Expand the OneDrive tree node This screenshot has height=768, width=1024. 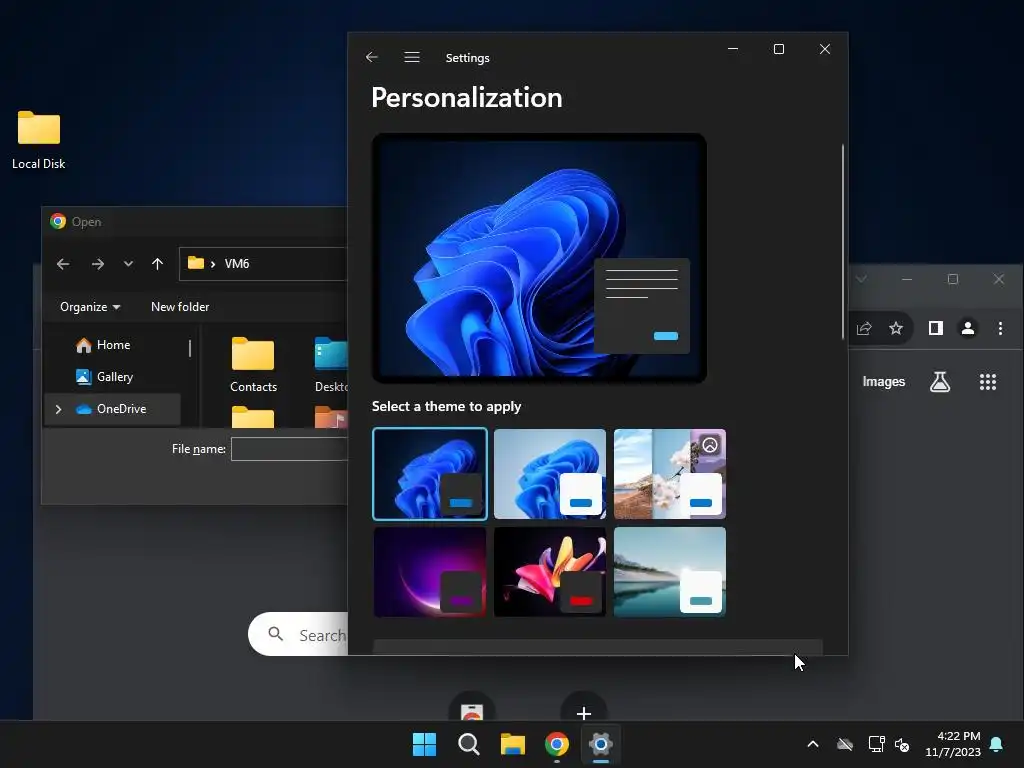(59, 409)
